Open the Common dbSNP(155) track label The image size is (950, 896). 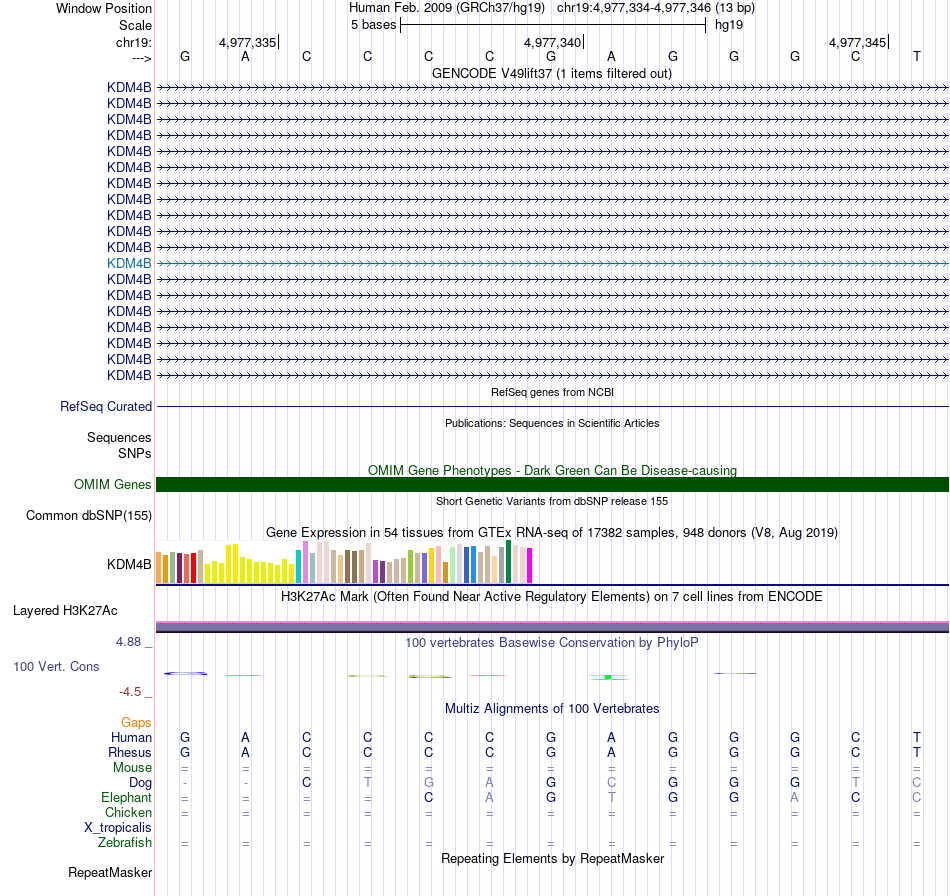pos(89,516)
